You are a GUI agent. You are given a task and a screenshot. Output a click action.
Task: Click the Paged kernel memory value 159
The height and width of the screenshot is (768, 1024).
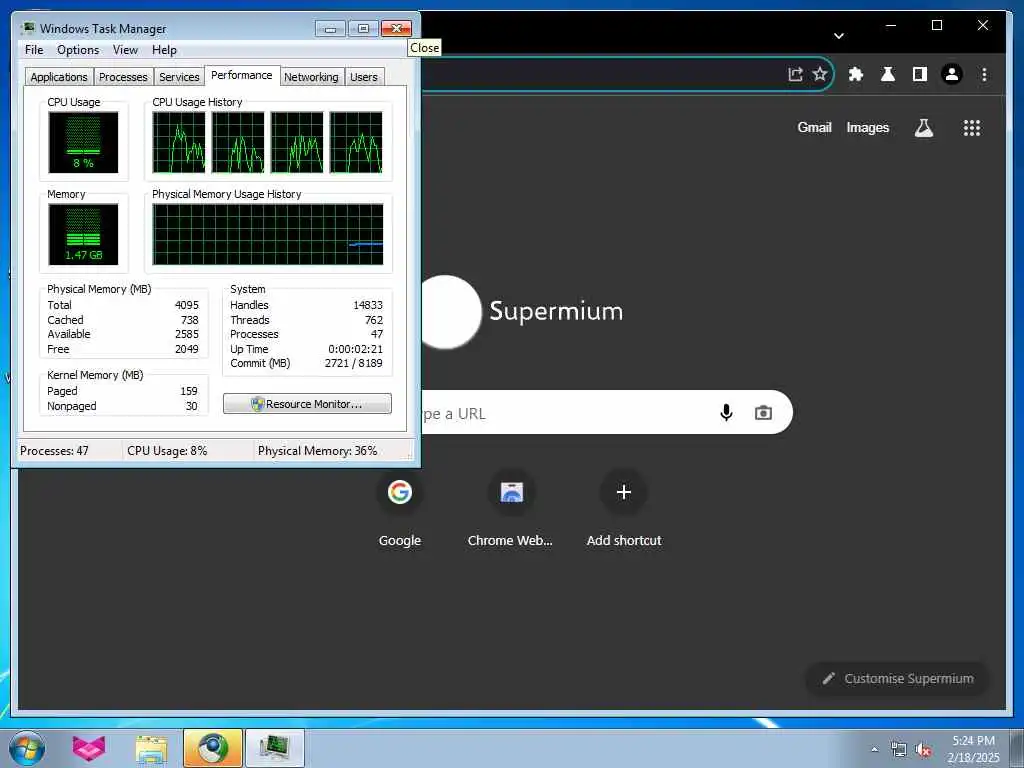[x=189, y=391]
